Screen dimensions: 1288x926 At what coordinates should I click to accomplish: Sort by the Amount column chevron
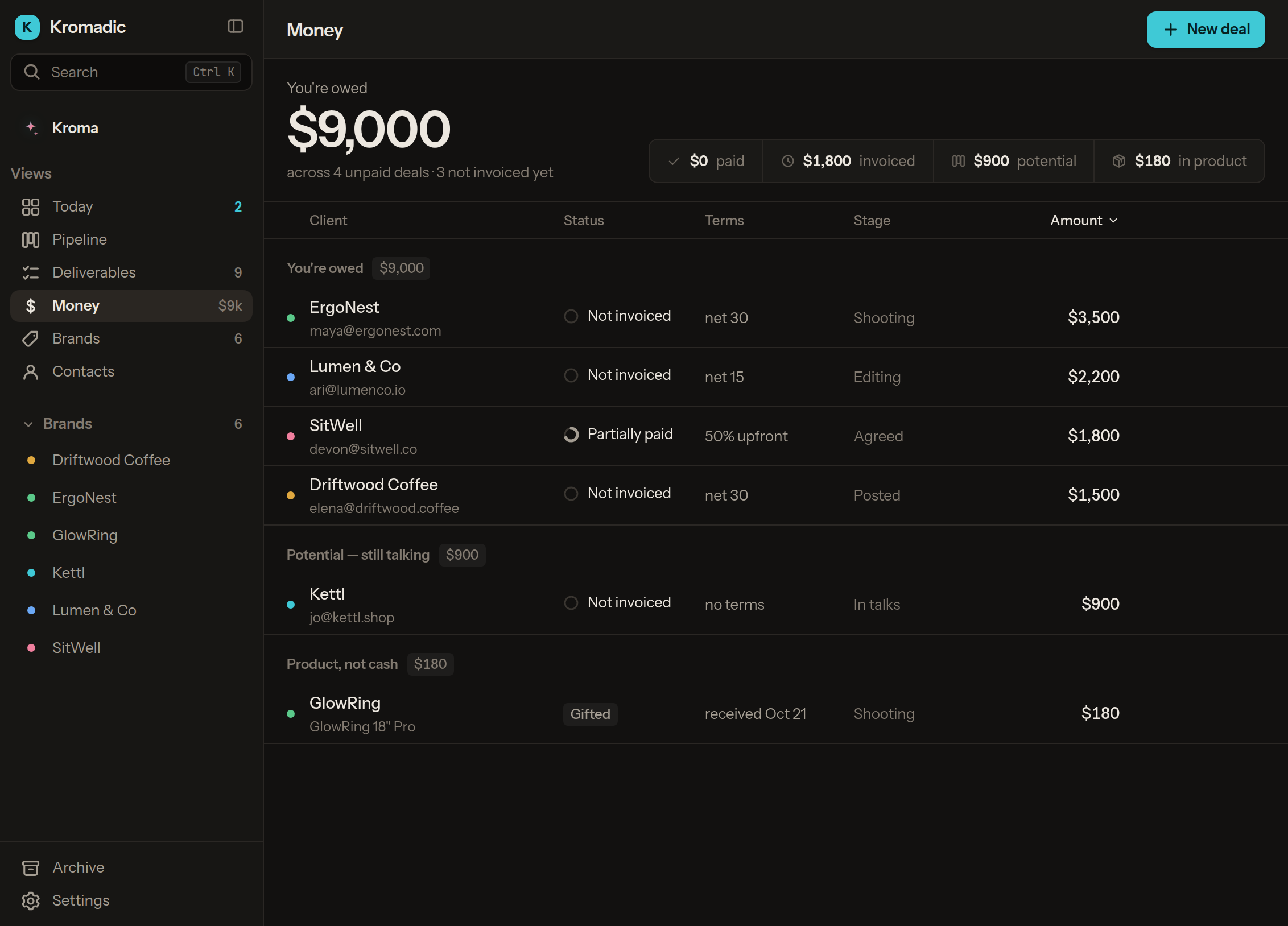tap(1113, 221)
